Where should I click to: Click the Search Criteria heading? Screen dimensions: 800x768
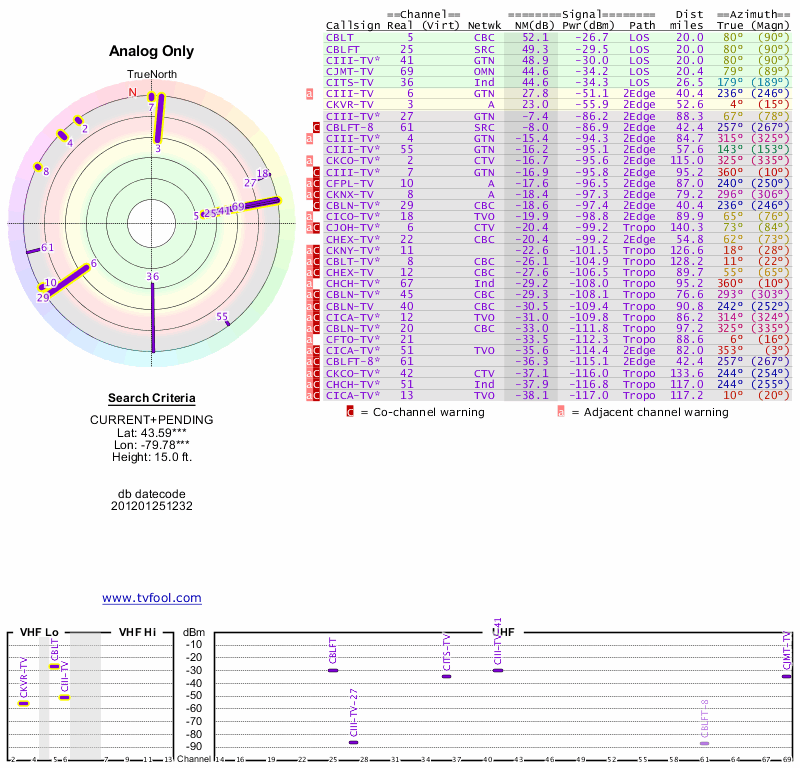click(151, 398)
